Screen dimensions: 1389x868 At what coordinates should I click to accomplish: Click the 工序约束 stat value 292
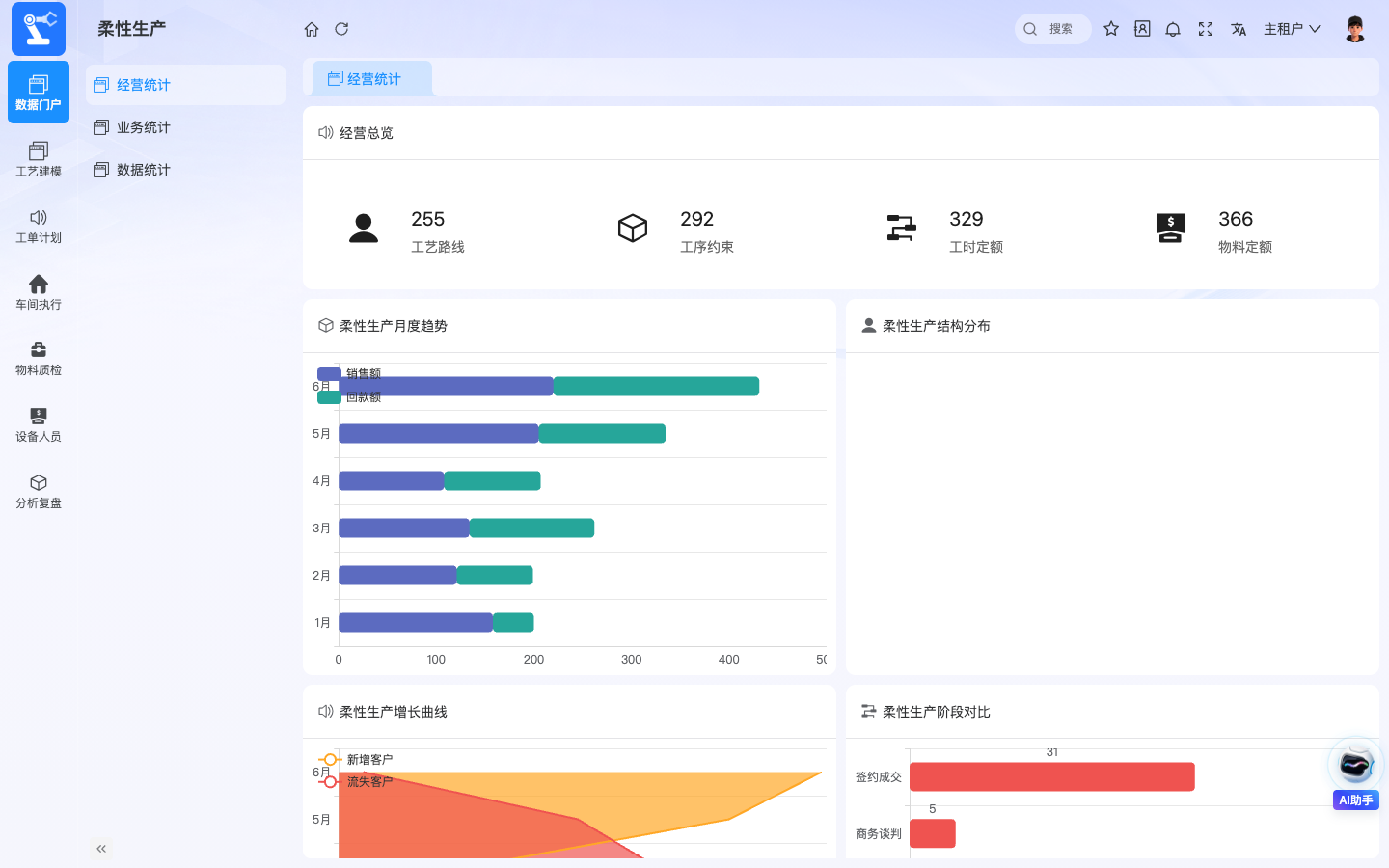697,219
